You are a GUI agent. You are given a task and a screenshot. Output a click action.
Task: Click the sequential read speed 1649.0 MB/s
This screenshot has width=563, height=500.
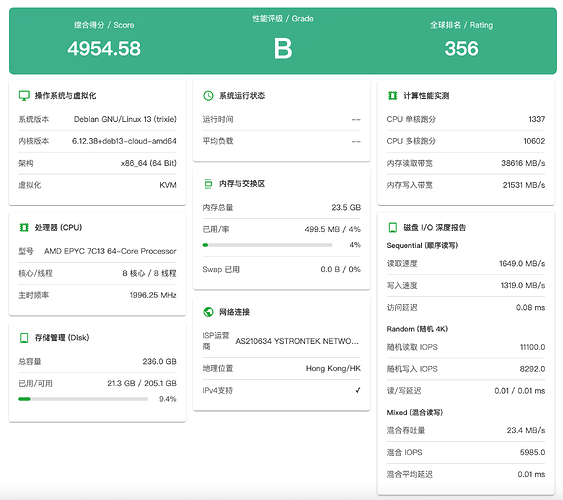(522, 264)
